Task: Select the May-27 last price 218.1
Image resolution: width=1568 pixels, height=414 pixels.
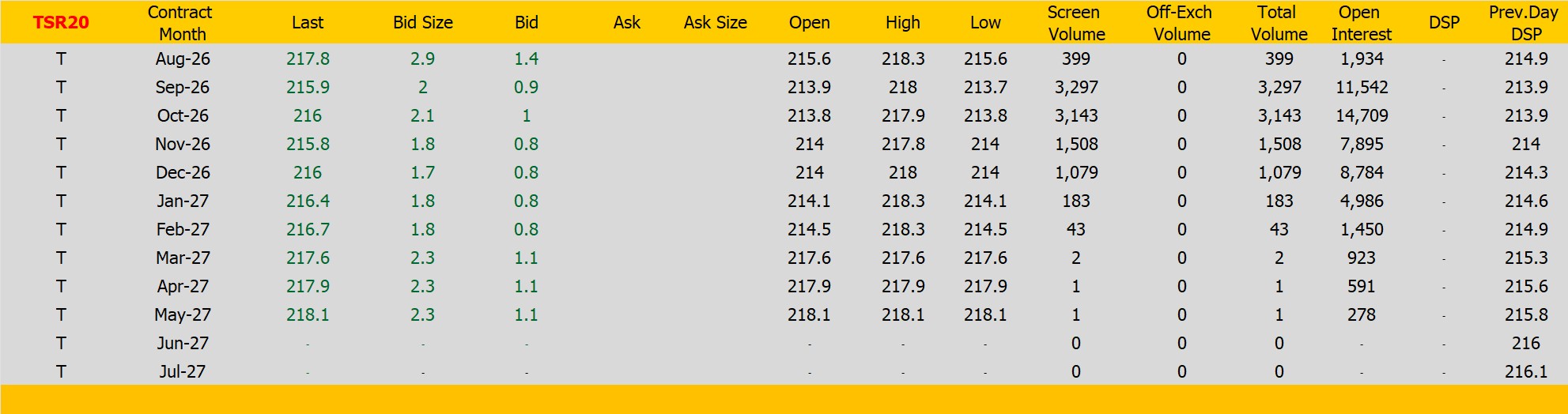Action: [308, 315]
